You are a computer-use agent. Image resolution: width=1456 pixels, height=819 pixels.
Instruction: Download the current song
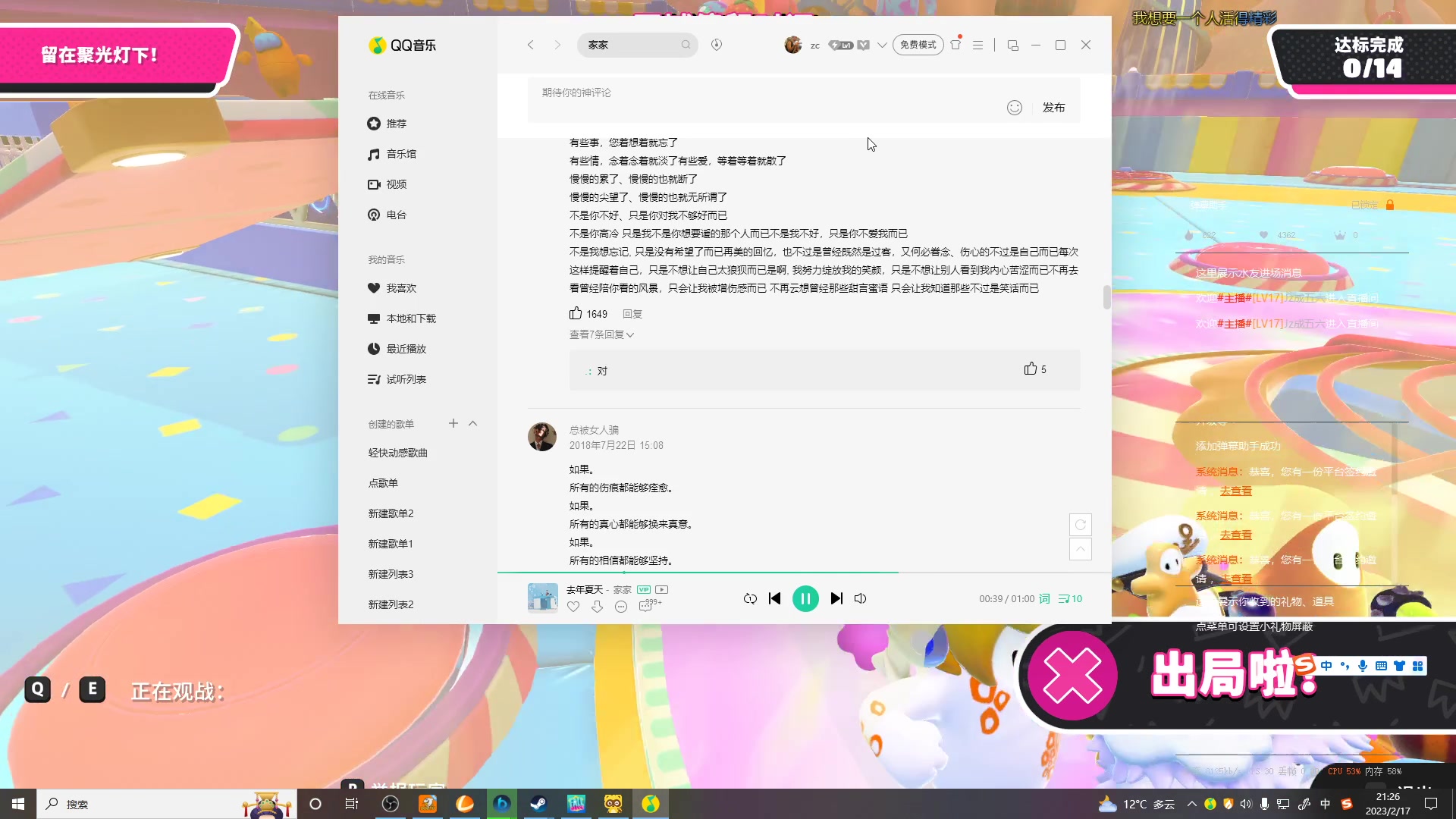[x=598, y=607]
